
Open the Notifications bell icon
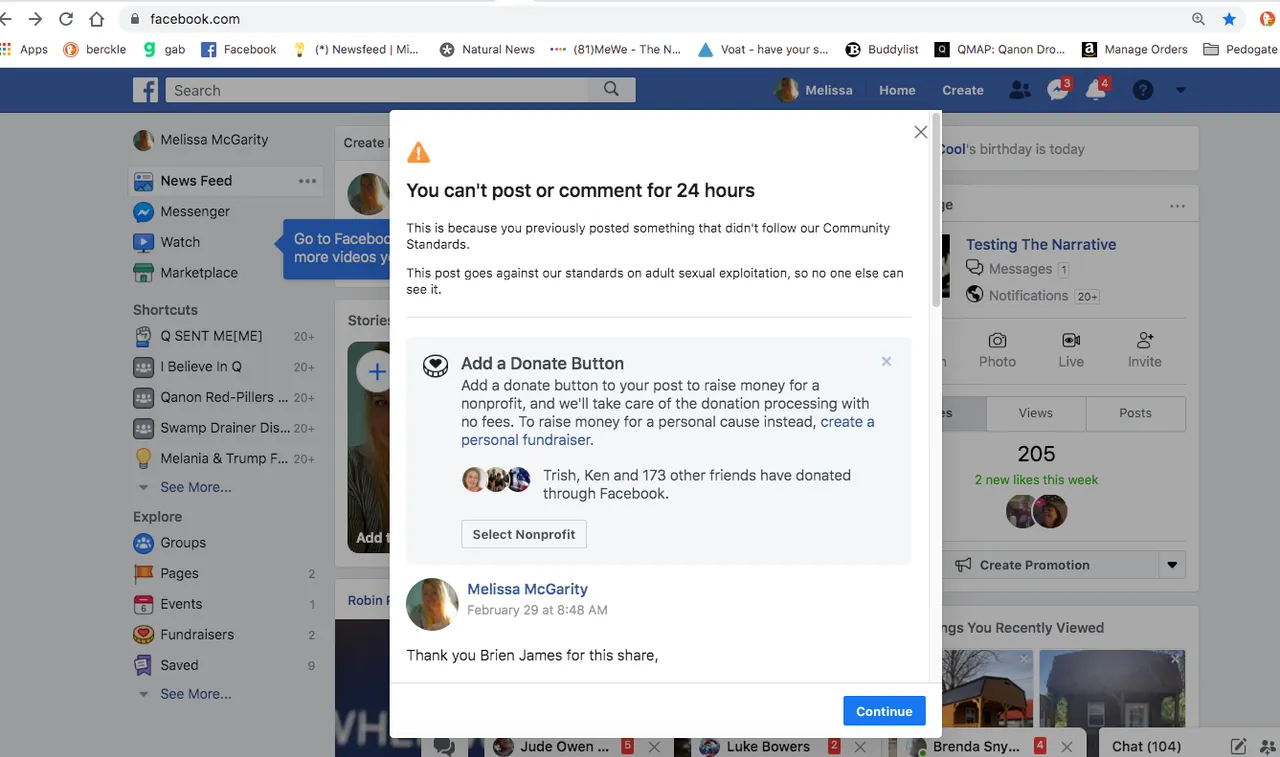point(1098,90)
